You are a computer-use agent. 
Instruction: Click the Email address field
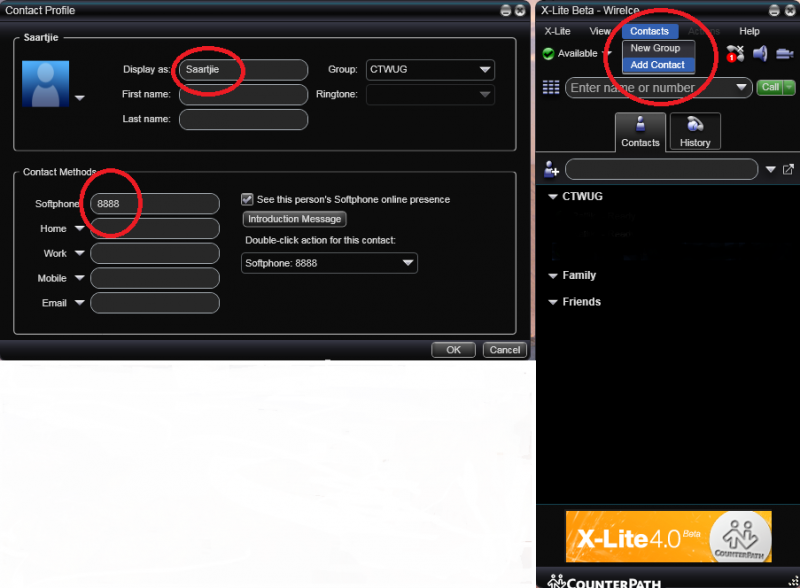155,303
